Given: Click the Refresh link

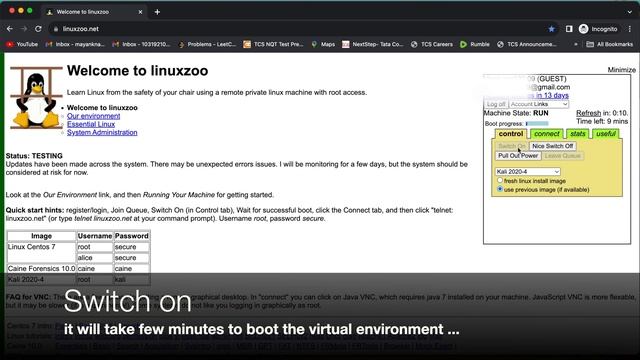Looking at the screenshot, I should (588, 113).
